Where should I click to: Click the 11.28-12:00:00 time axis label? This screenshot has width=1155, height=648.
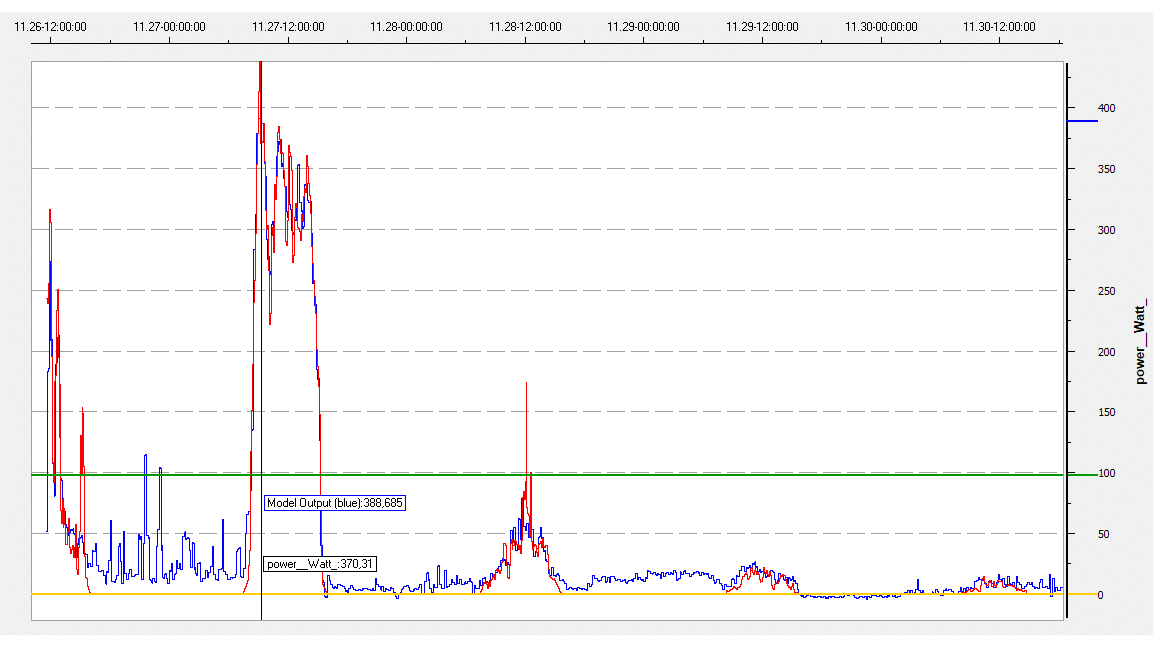click(x=525, y=27)
